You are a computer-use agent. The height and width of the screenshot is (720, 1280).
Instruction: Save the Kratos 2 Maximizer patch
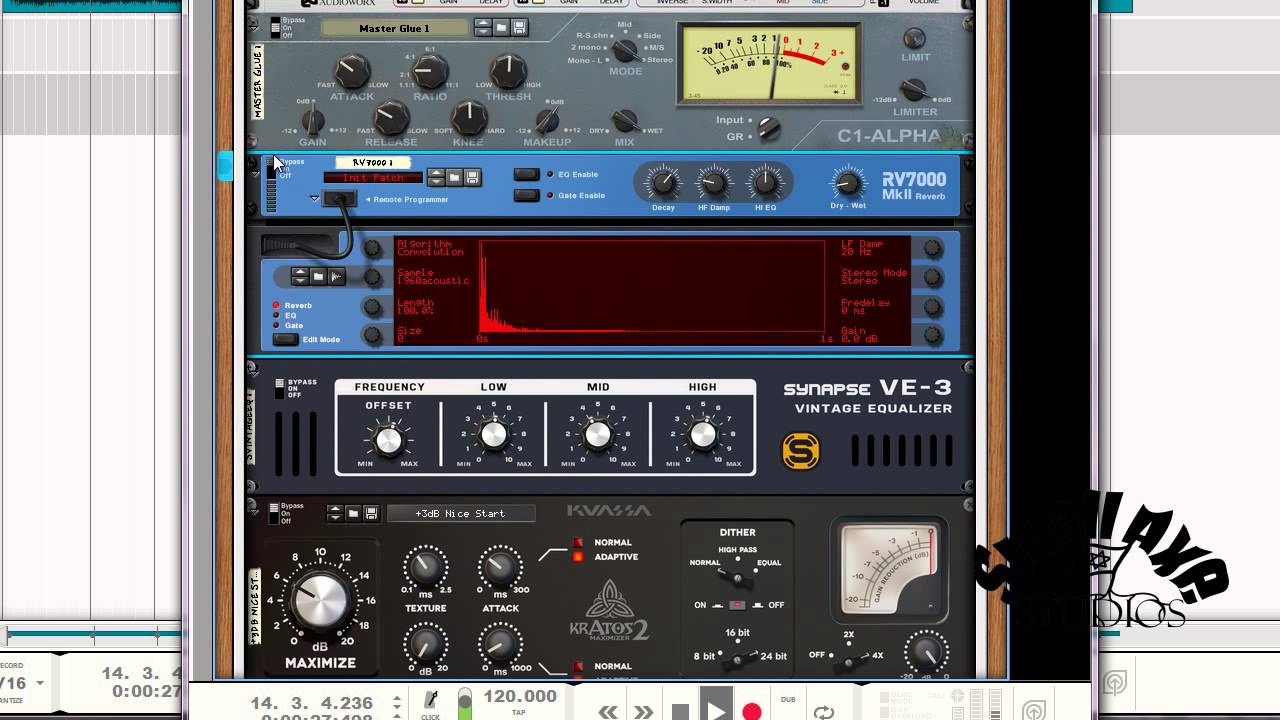tap(371, 513)
